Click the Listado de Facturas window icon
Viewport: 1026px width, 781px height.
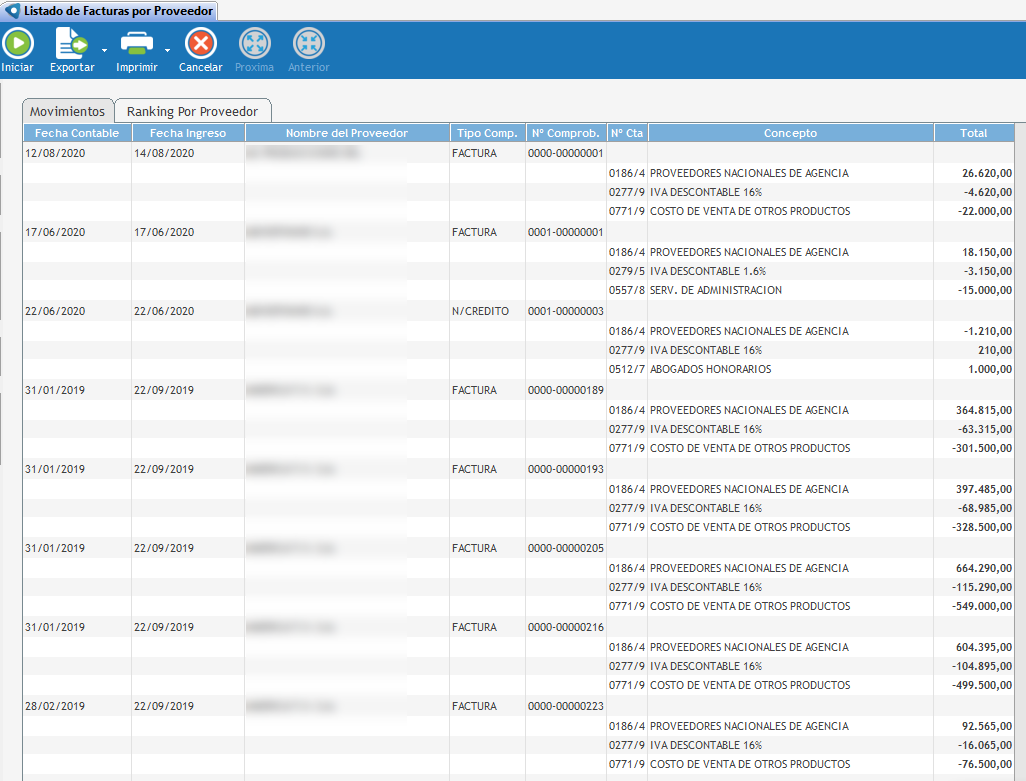pyautogui.click(x=12, y=9)
